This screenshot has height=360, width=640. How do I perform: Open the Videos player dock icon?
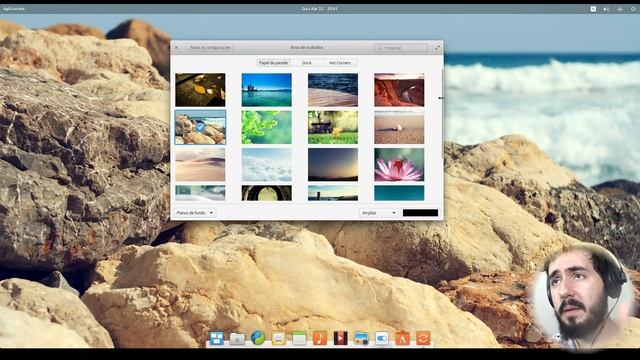click(x=340, y=338)
